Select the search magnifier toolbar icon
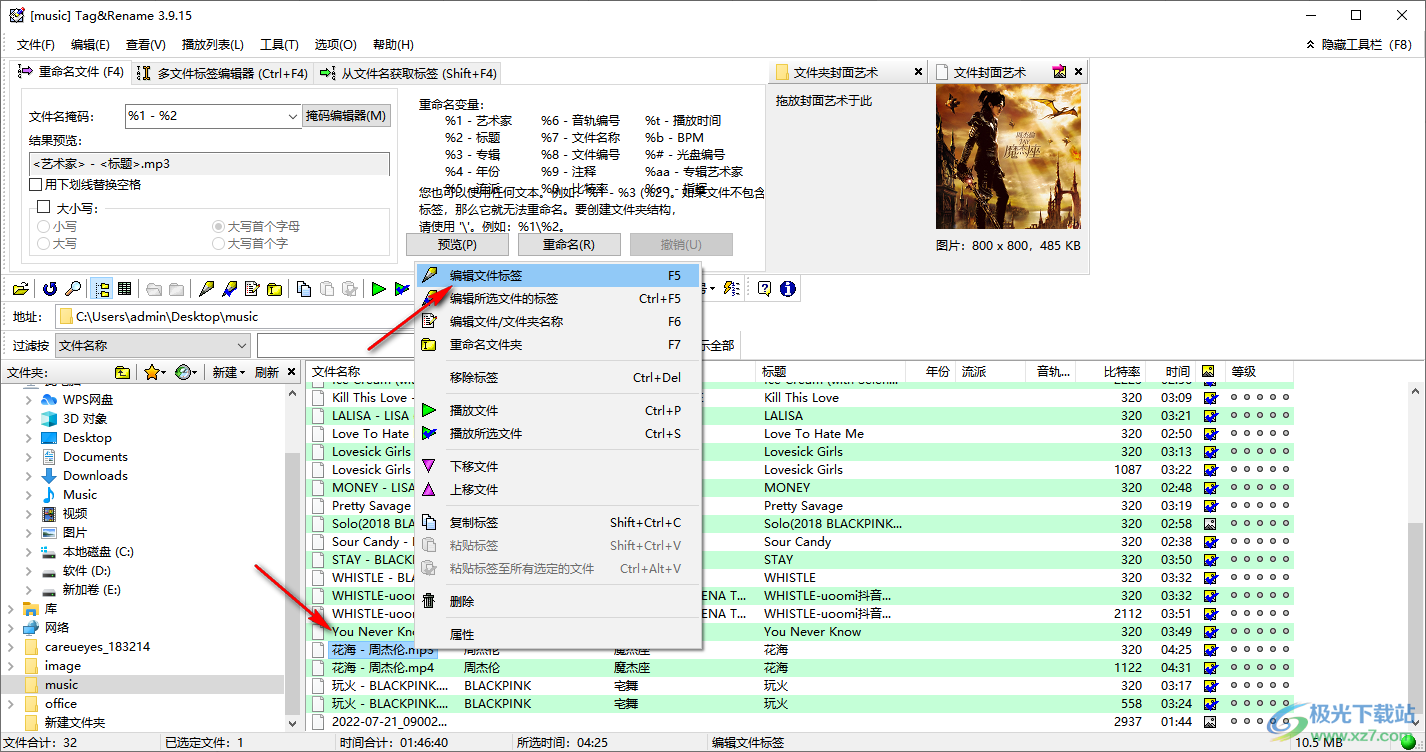 tap(73, 288)
